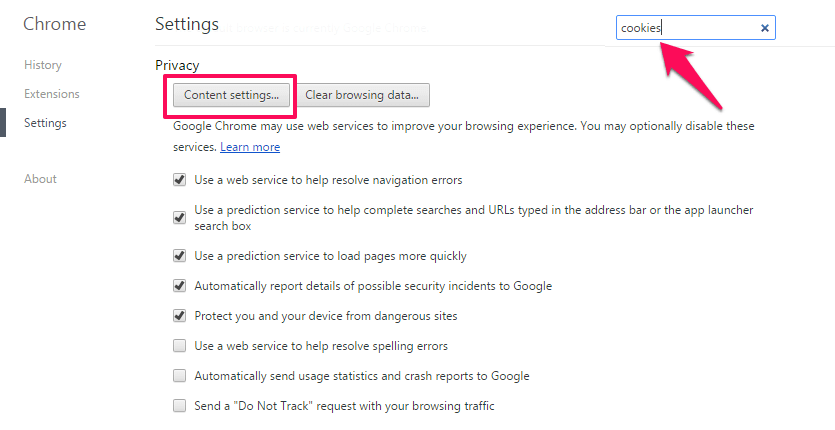Uncheck automatically report security incidents to Google
This screenshot has height=430, width=835.
(179, 286)
